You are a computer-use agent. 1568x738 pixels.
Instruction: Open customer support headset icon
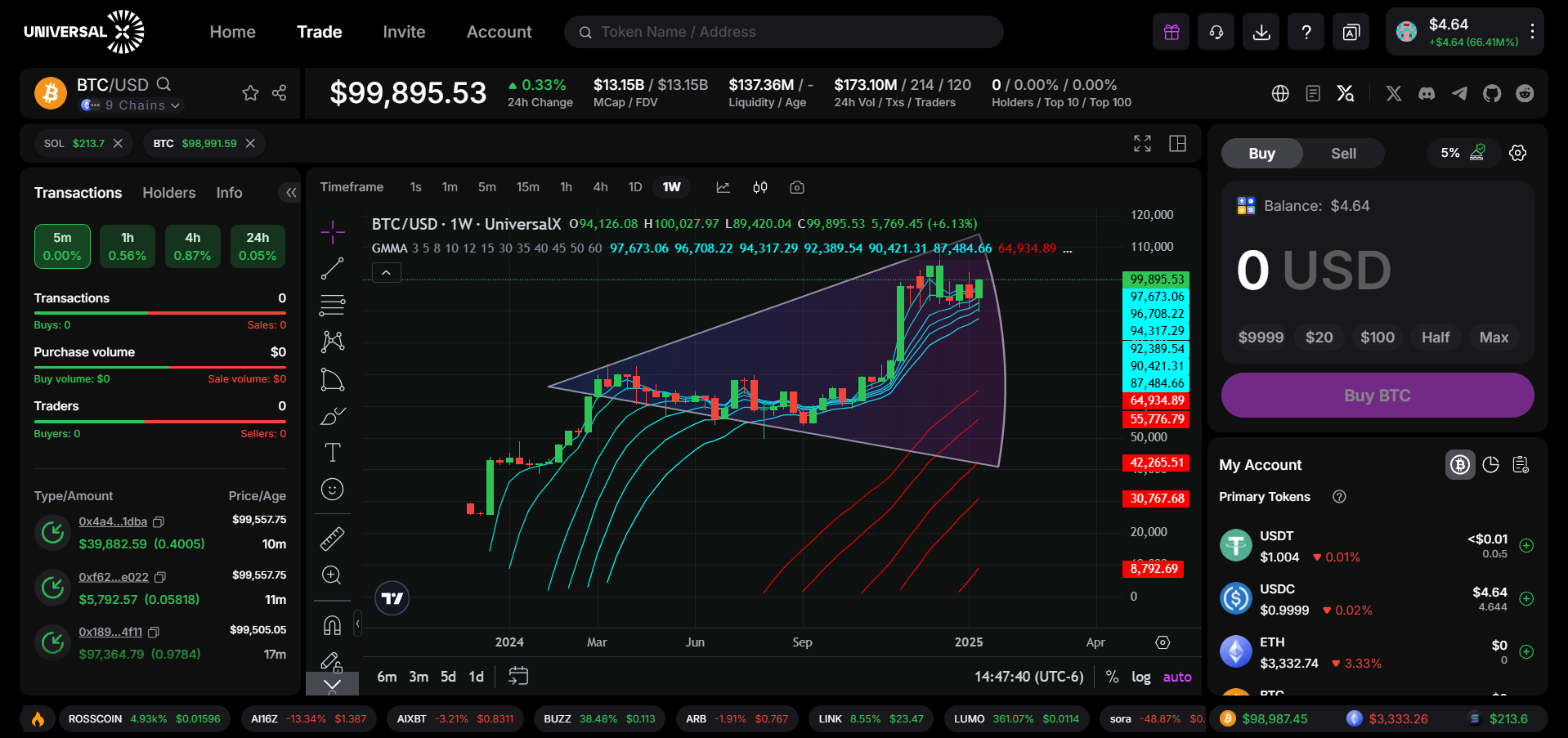[1216, 32]
